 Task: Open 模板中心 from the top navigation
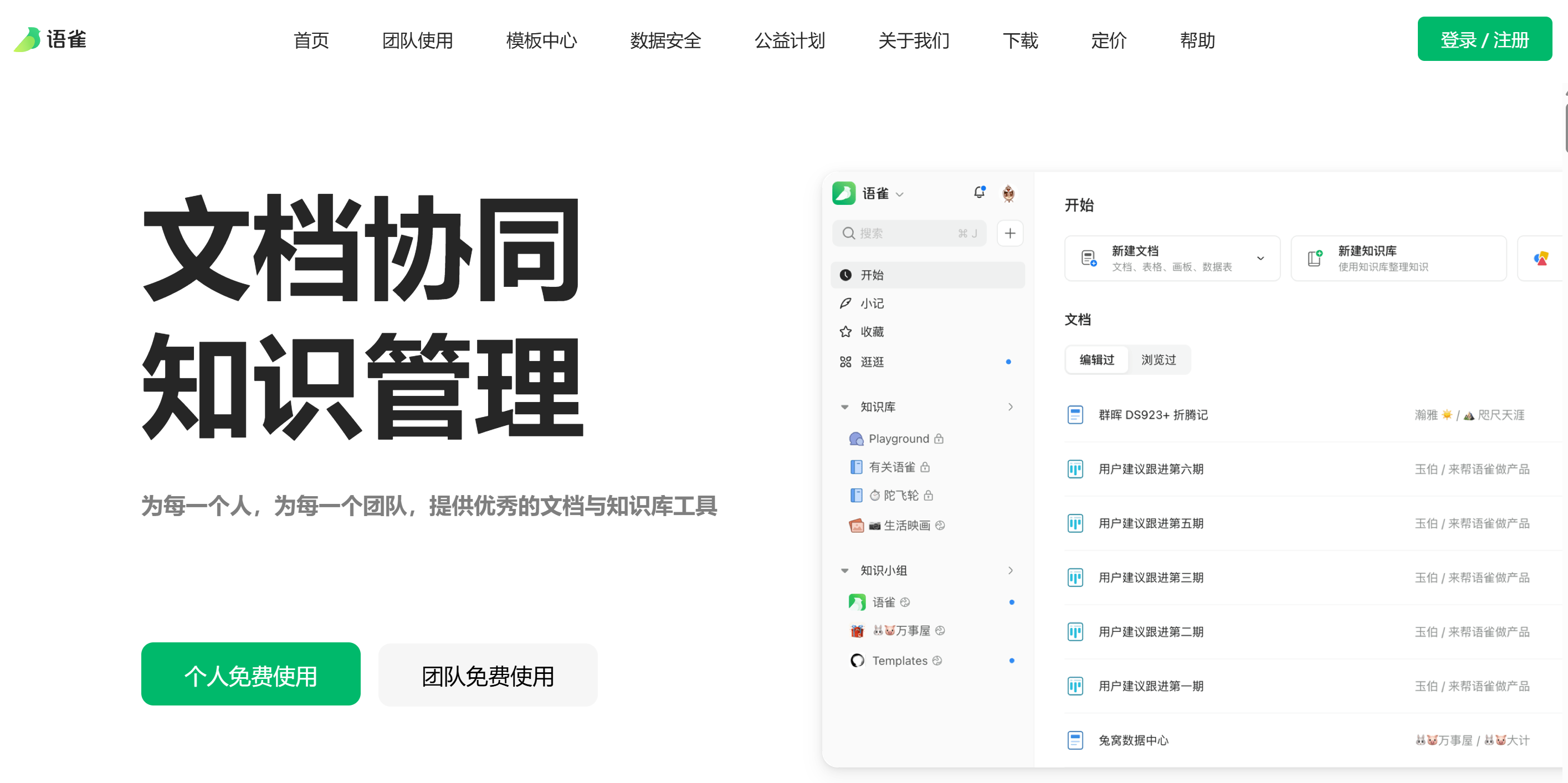541,41
